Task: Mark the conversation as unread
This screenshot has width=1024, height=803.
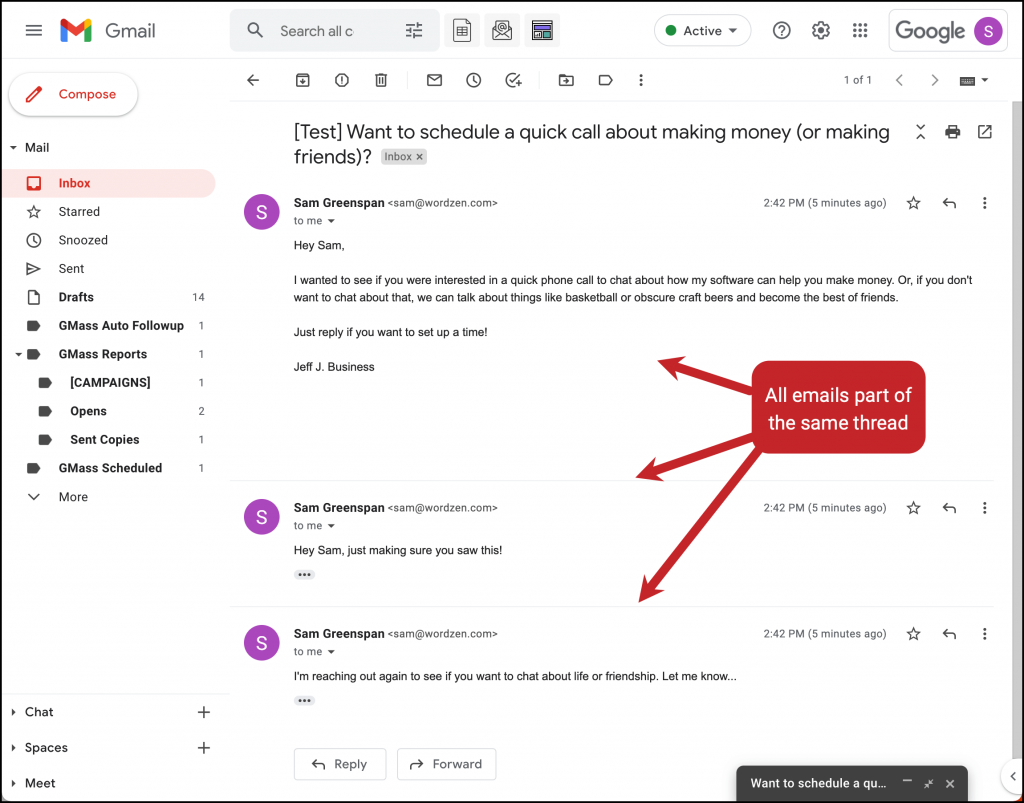Action: (x=434, y=80)
